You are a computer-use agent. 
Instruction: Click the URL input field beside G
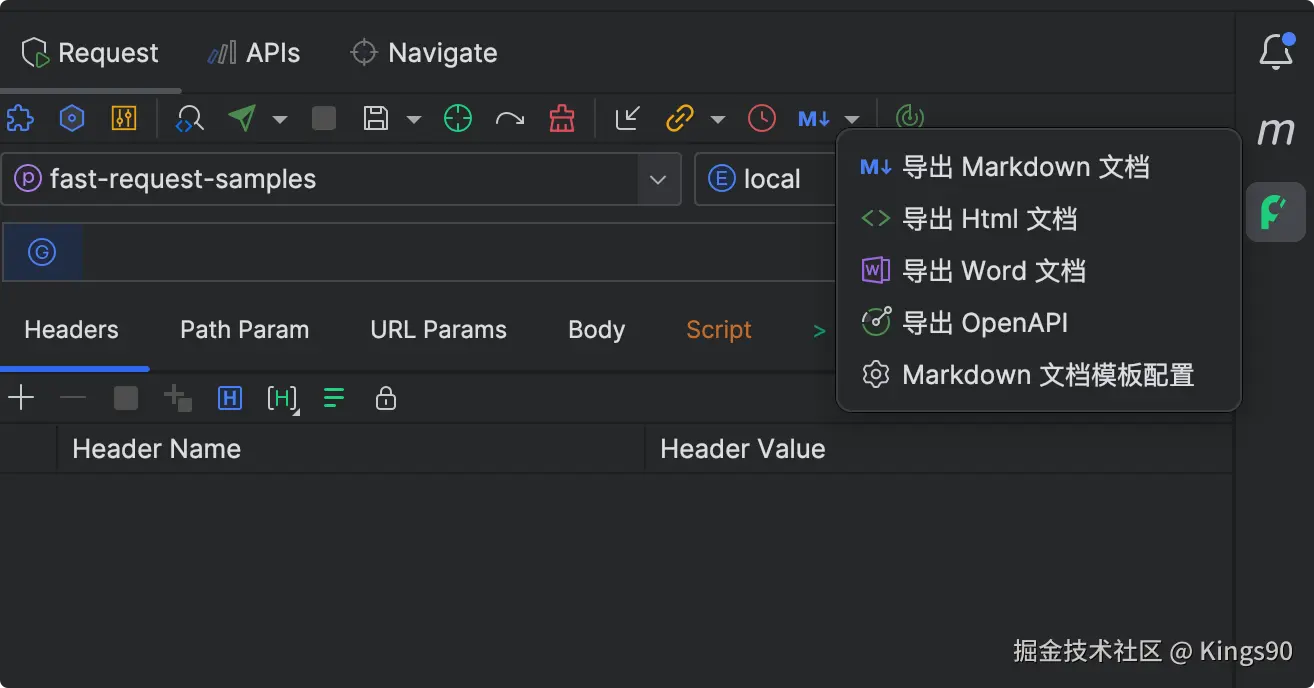tap(458, 252)
